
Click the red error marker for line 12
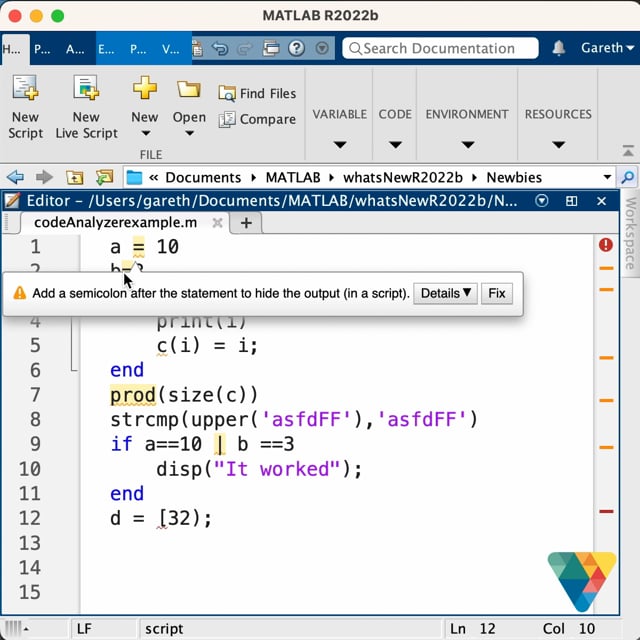[606, 511]
